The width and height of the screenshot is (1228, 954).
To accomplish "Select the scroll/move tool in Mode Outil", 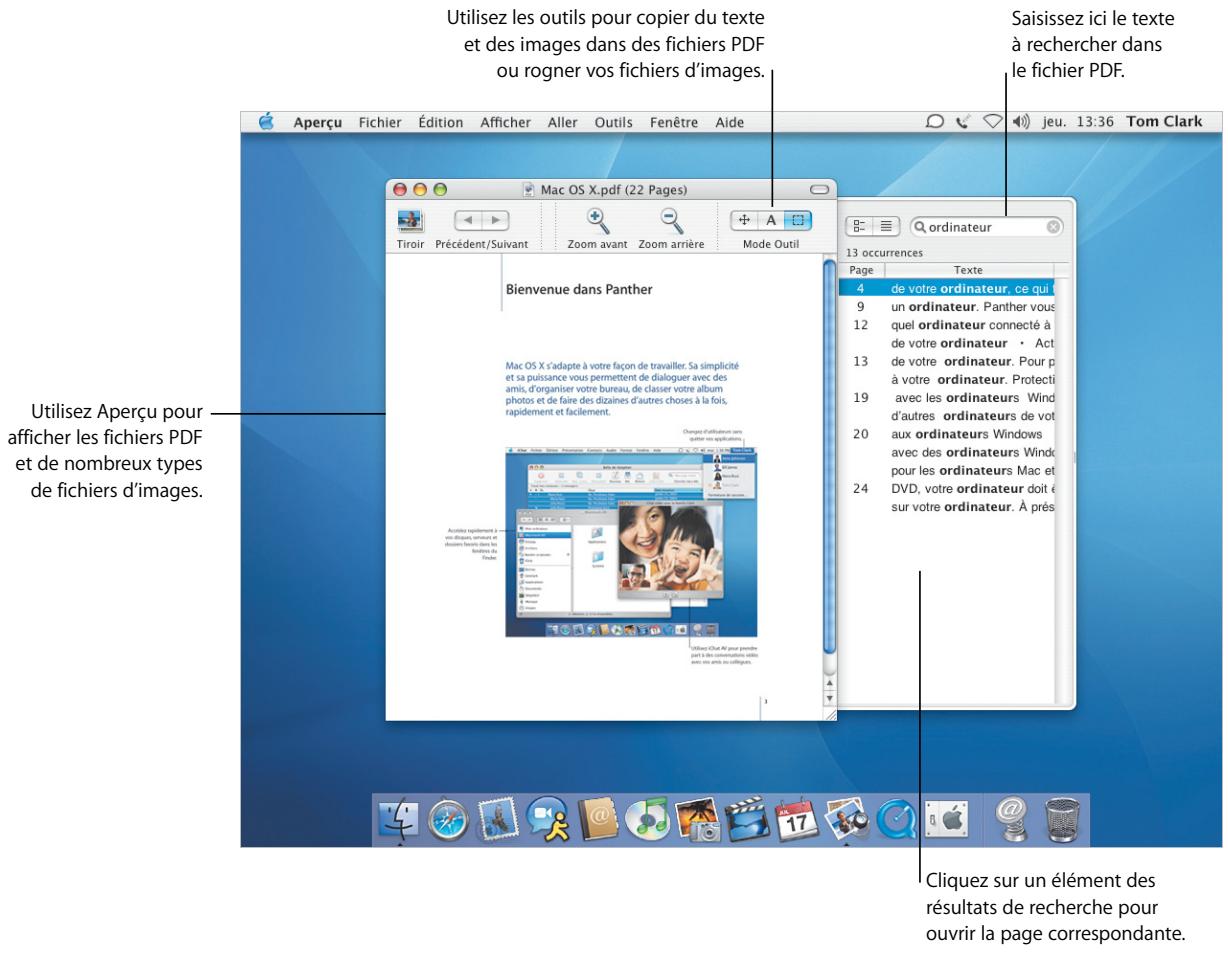I will [744, 220].
